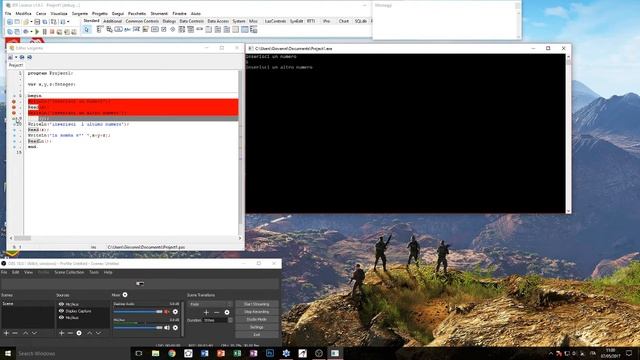Viewport: 640px width, 360px height.
Task: Pick the TScrollBar component icon
Action: click(x=200, y=29)
